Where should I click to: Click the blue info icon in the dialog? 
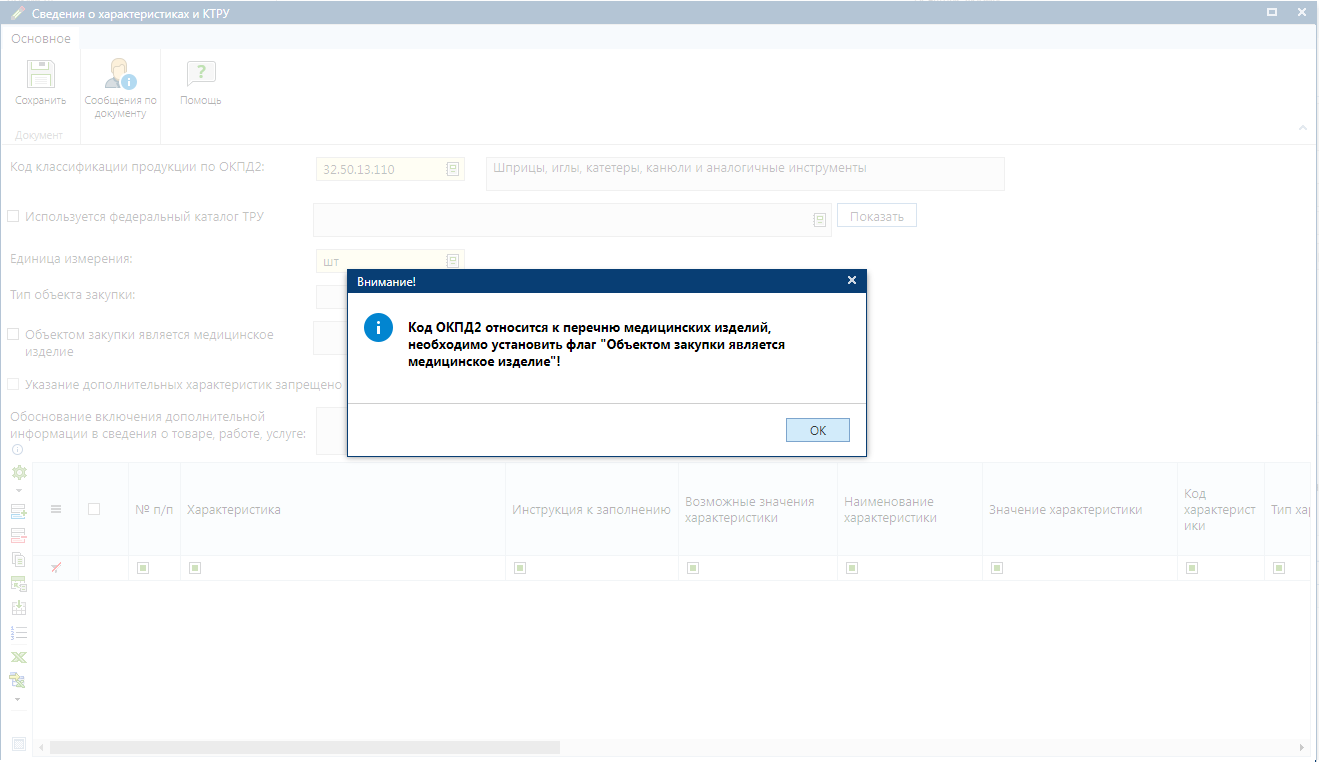pyautogui.click(x=379, y=327)
